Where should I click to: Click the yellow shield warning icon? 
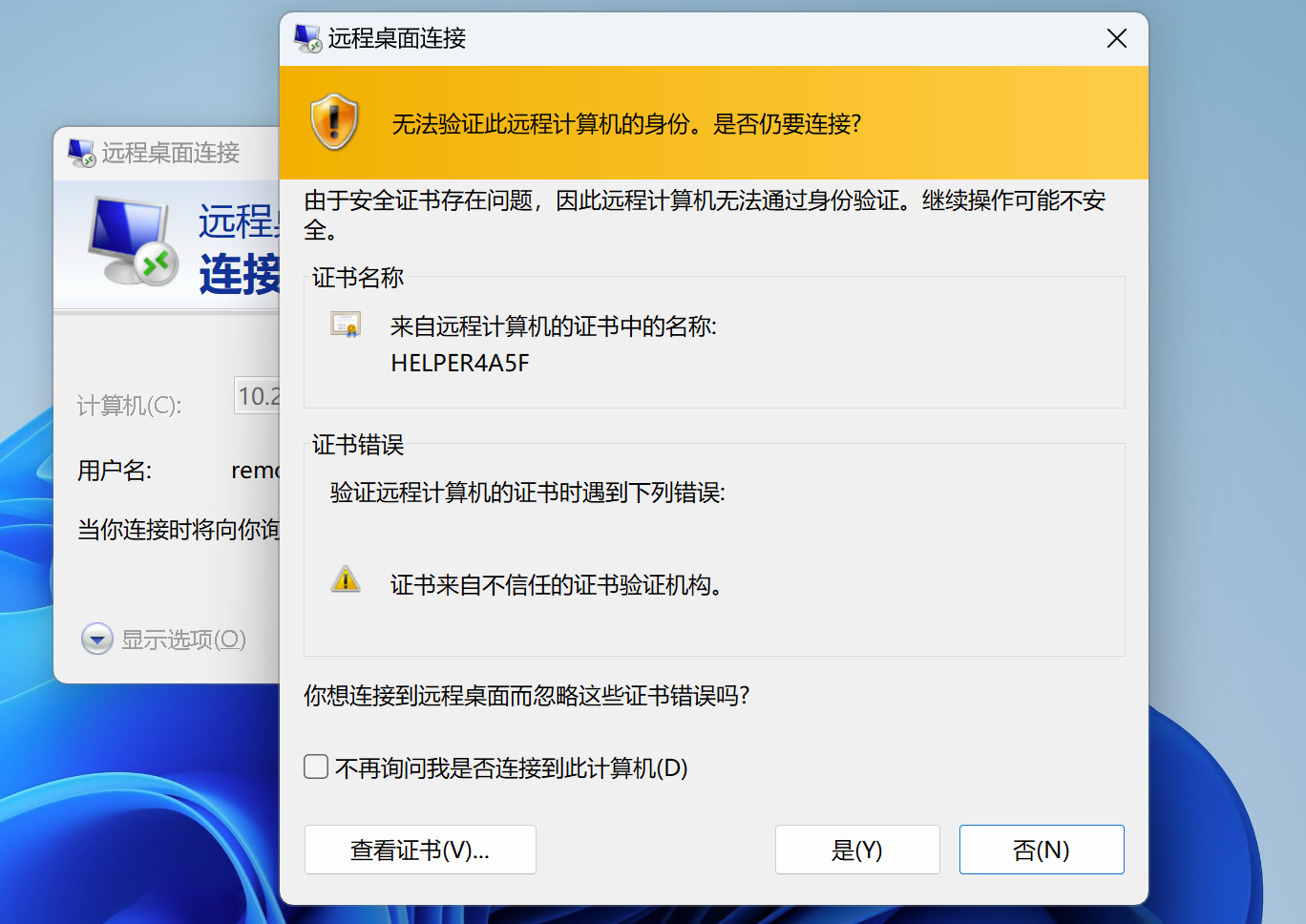coord(334,122)
